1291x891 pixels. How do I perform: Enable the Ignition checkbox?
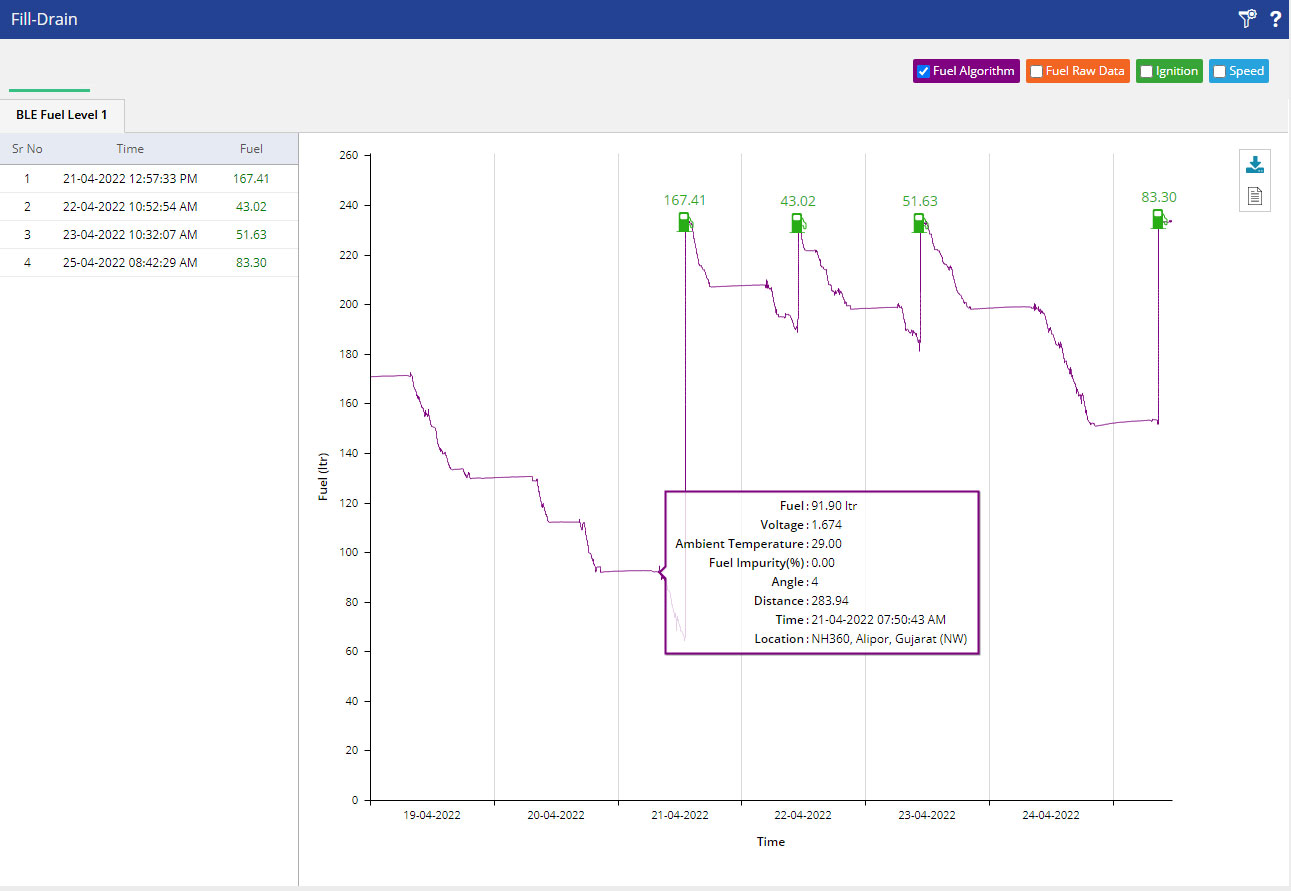(1147, 71)
